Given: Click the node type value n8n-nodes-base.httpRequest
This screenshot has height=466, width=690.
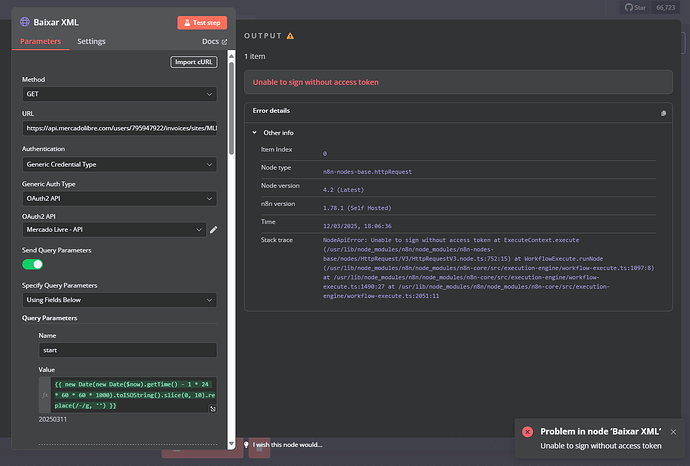Looking at the screenshot, I should point(367,172).
